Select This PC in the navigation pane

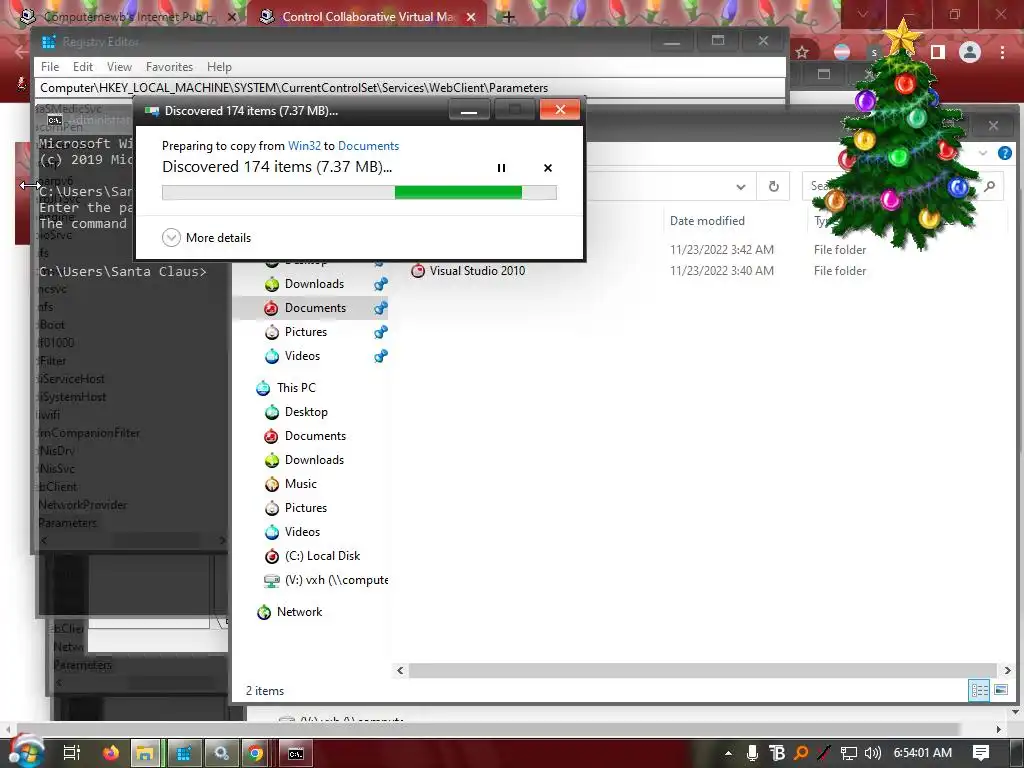pos(296,388)
